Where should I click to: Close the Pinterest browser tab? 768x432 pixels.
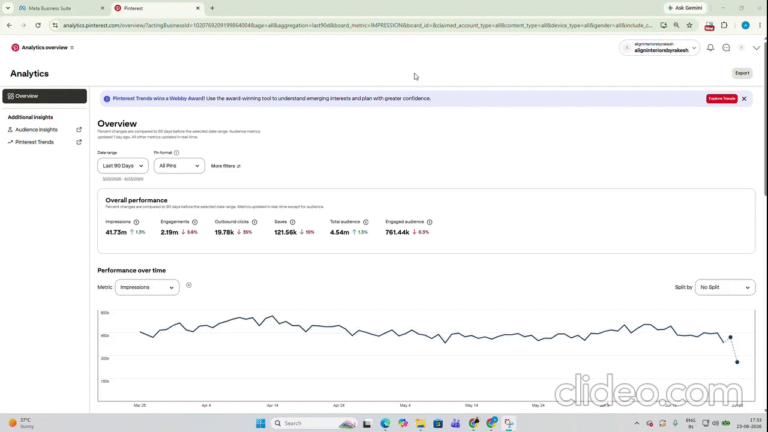[198, 8]
